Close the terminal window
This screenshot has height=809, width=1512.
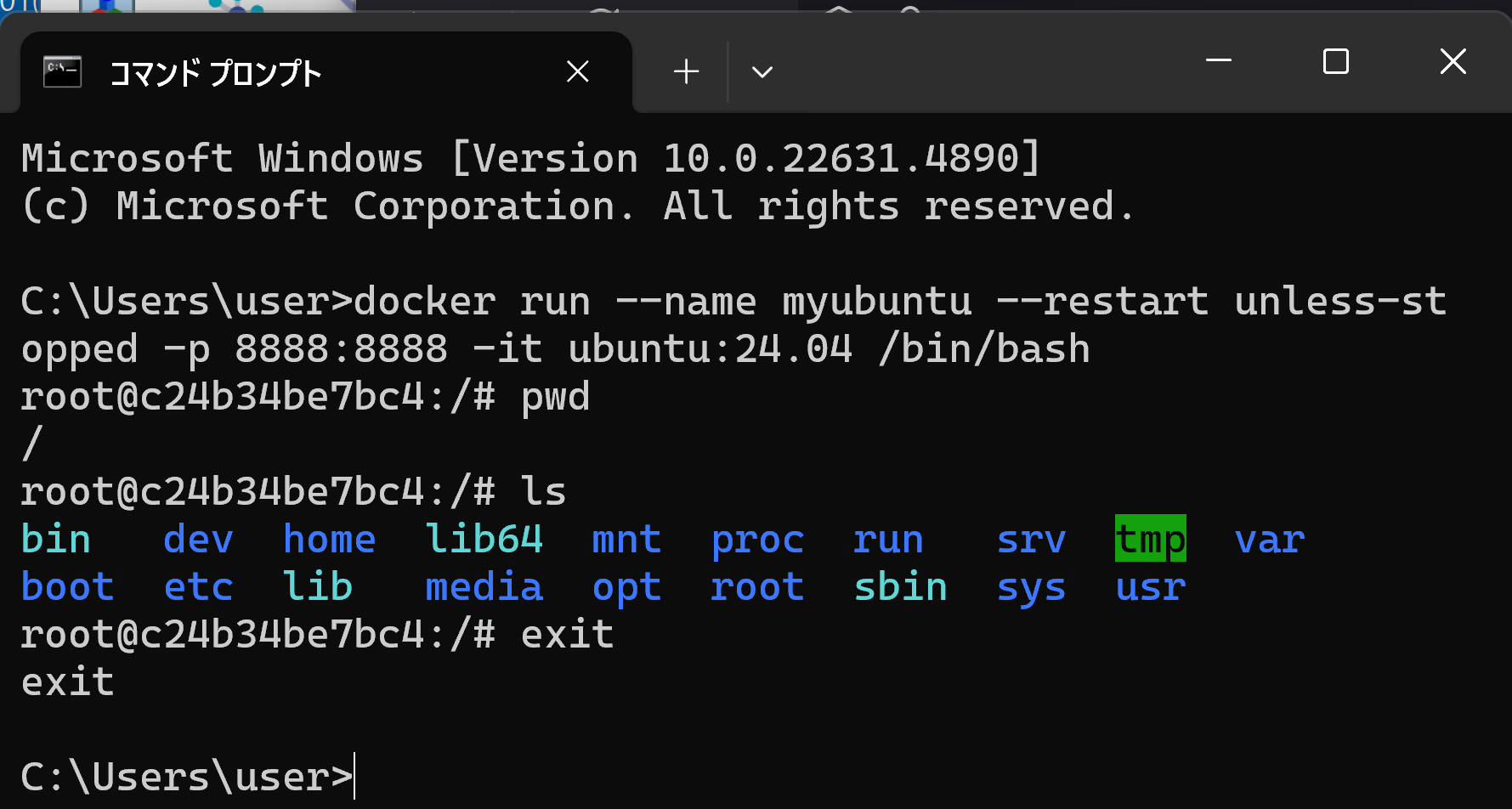(1453, 61)
